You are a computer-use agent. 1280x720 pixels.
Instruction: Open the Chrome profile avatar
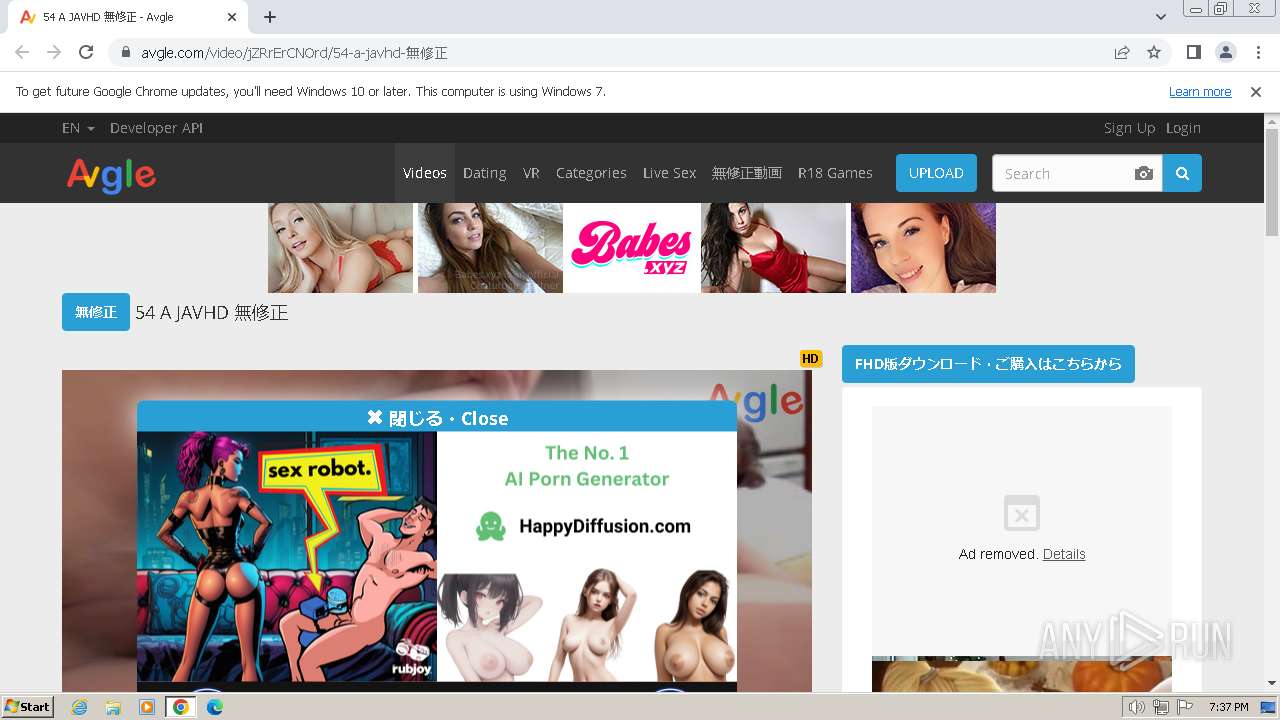click(1225, 52)
